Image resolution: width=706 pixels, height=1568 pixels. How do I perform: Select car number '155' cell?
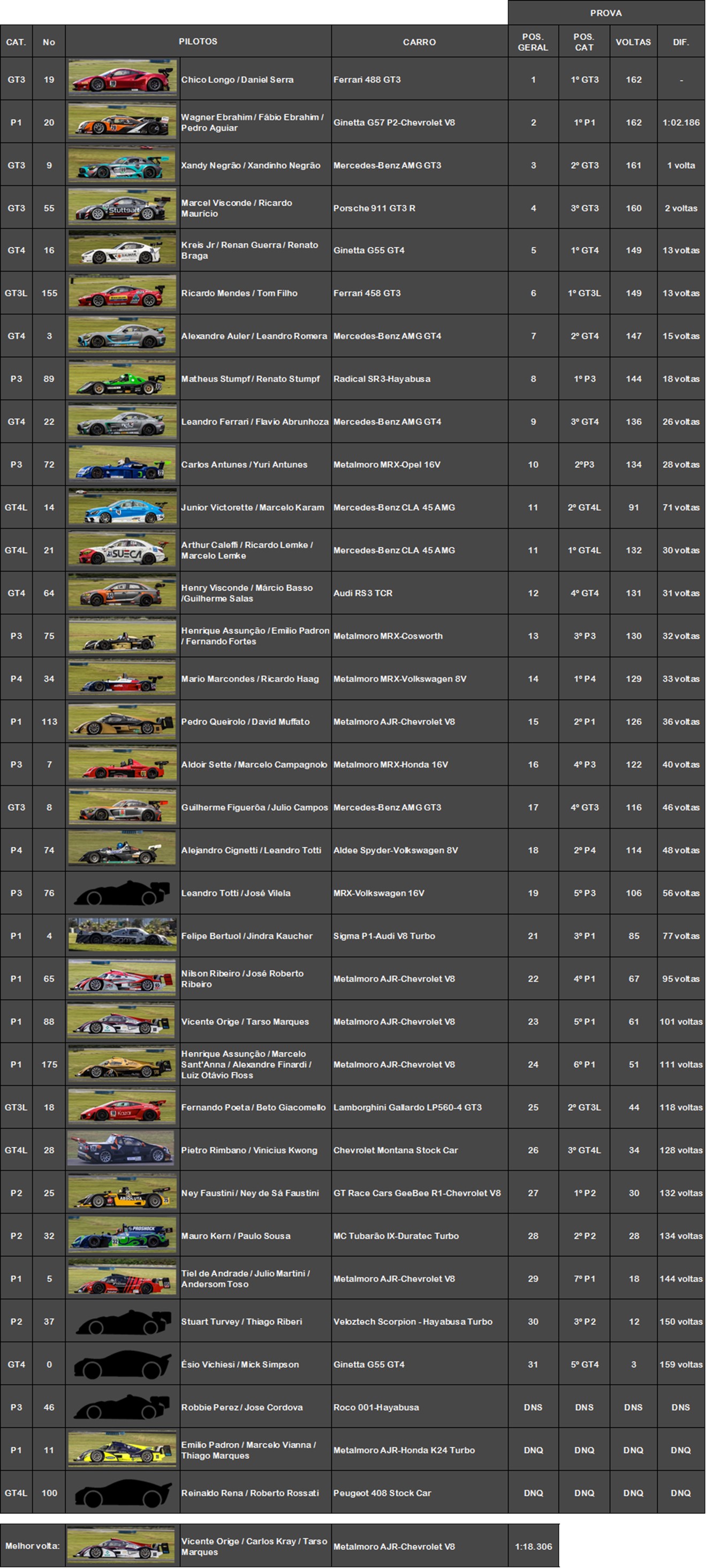(x=49, y=293)
